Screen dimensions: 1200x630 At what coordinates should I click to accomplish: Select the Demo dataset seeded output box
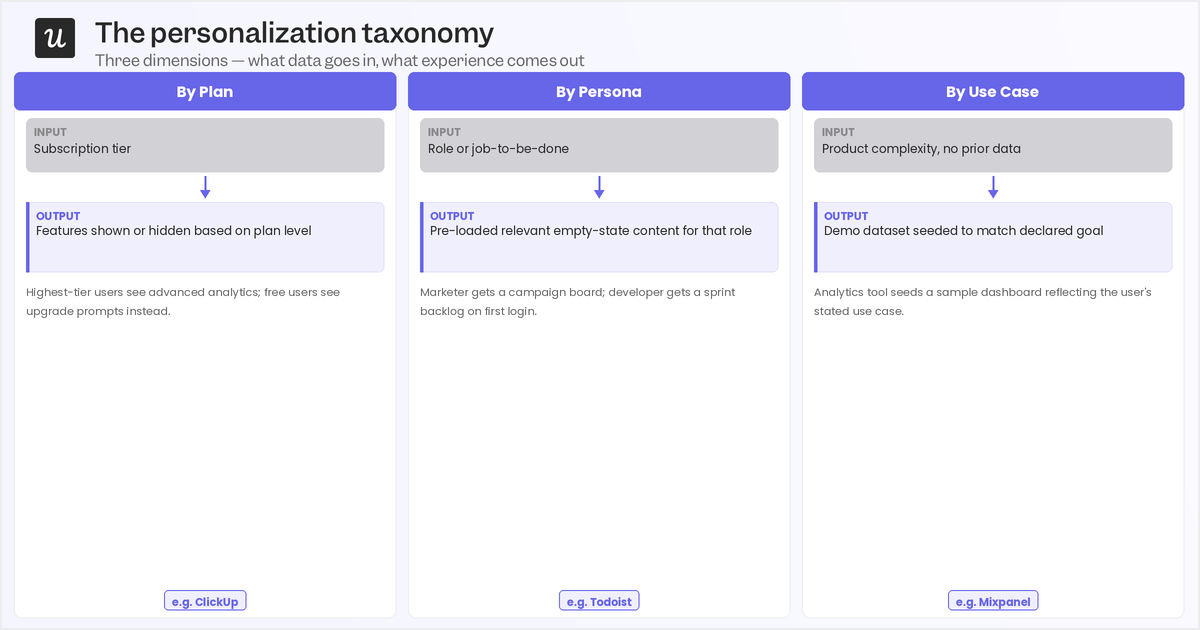993,237
